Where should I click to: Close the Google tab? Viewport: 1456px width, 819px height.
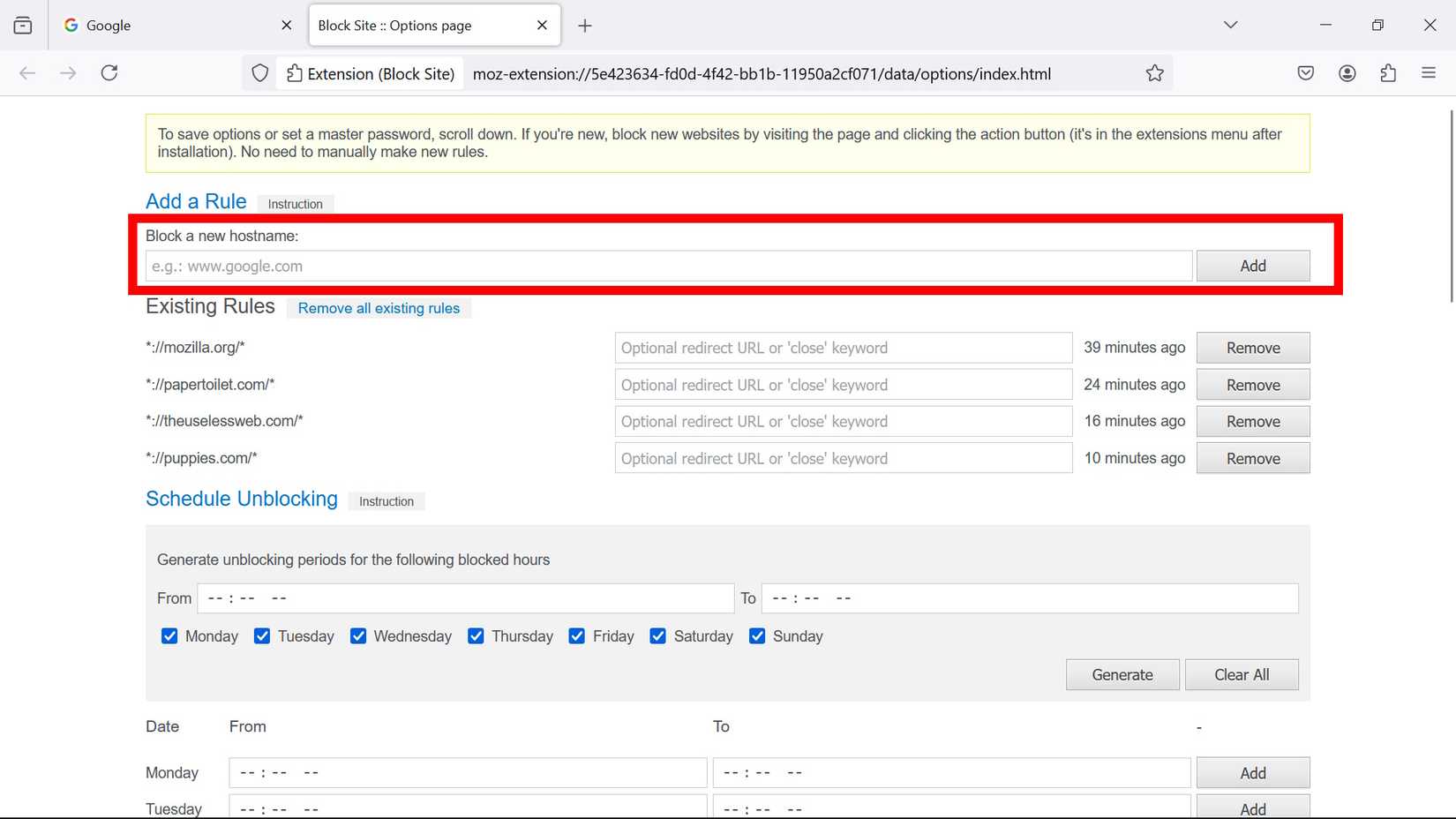click(x=286, y=26)
